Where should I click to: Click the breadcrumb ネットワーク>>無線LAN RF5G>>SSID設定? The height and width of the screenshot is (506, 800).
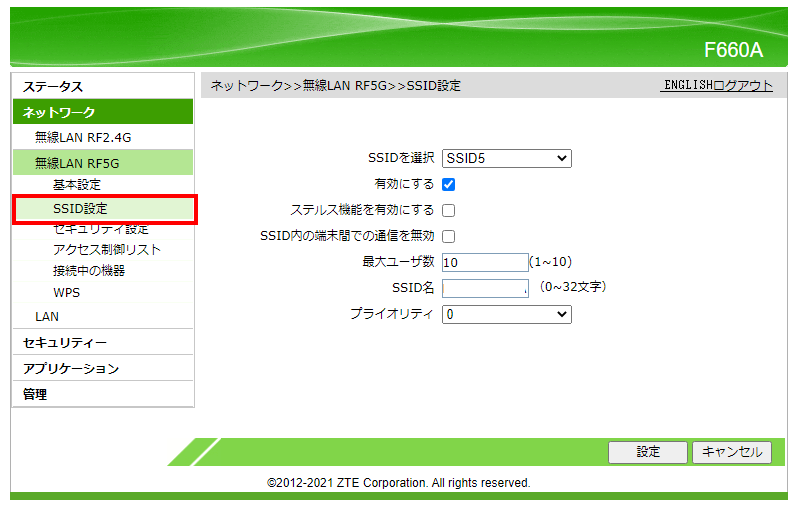point(335,86)
